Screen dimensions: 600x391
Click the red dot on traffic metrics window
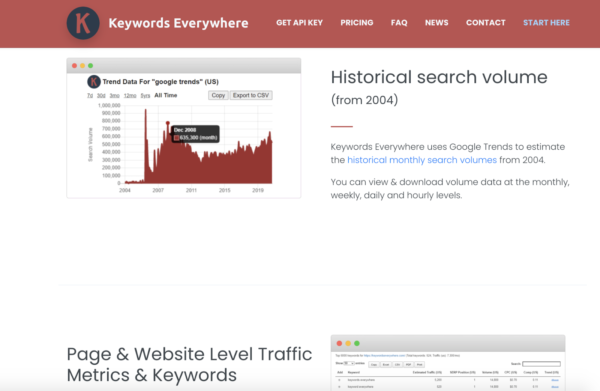click(x=339, y=344)
